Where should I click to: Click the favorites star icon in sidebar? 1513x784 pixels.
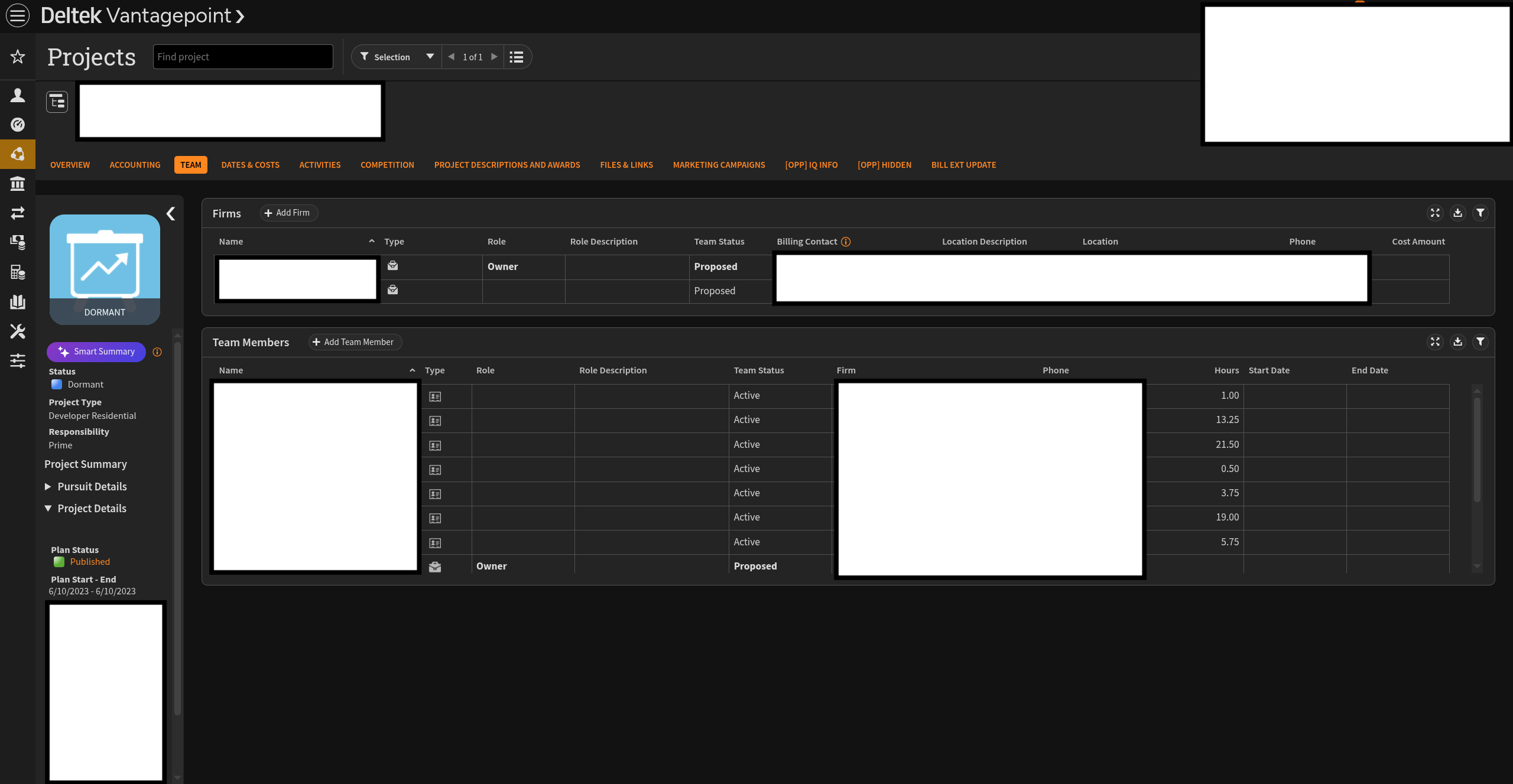(18, 57)
